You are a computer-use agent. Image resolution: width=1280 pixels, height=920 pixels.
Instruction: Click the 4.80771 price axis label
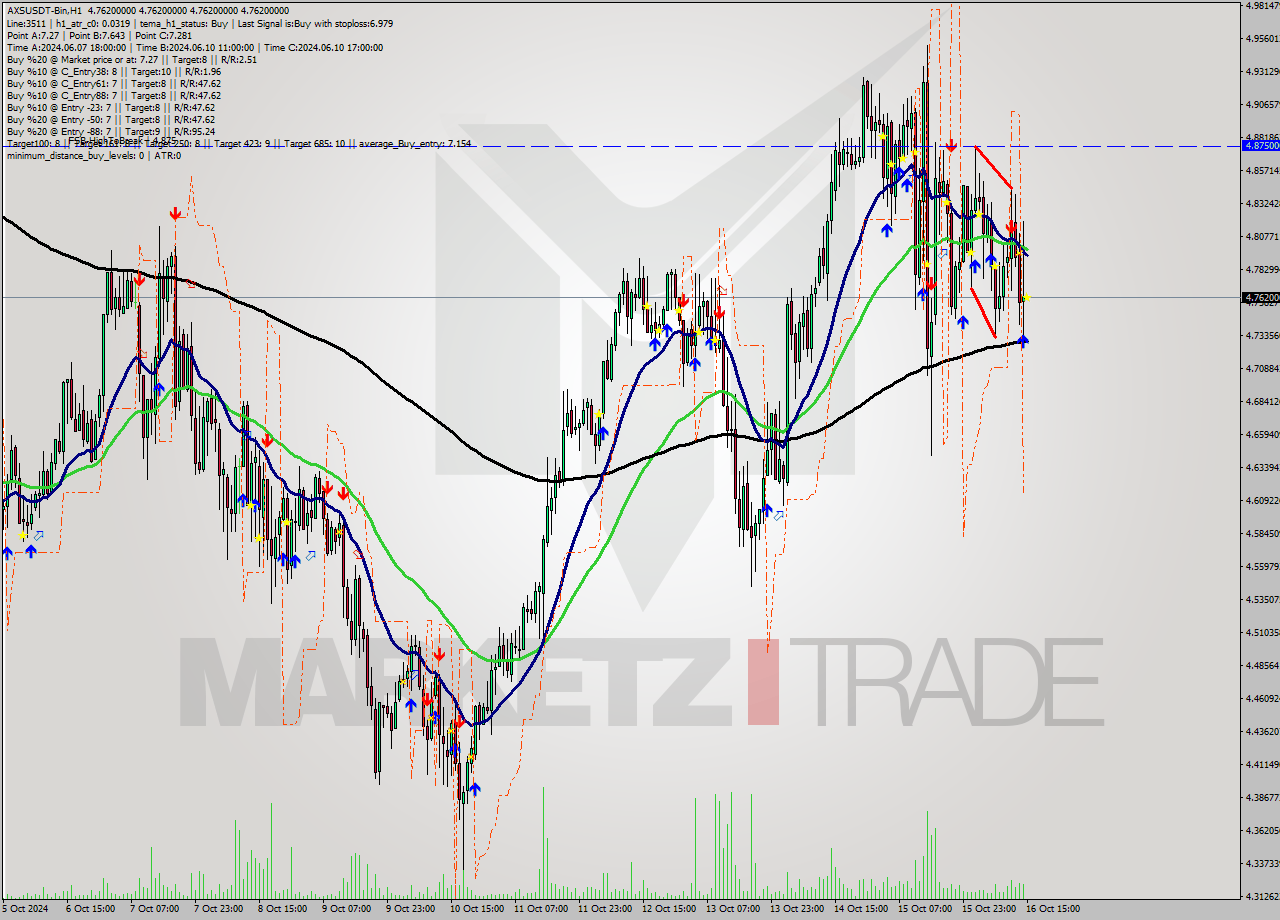tap(1261, 236)
